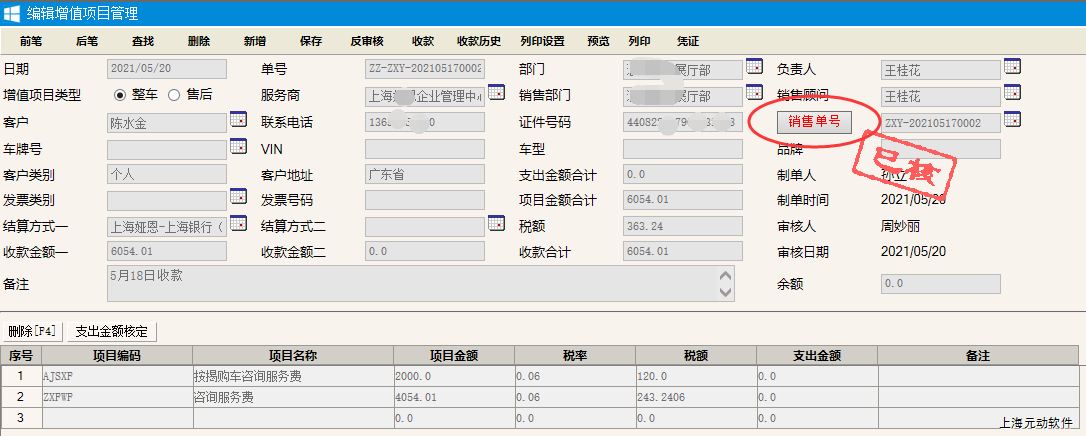
Task: Click the 删除[F4] button above the table
Action: coord(32,331)
